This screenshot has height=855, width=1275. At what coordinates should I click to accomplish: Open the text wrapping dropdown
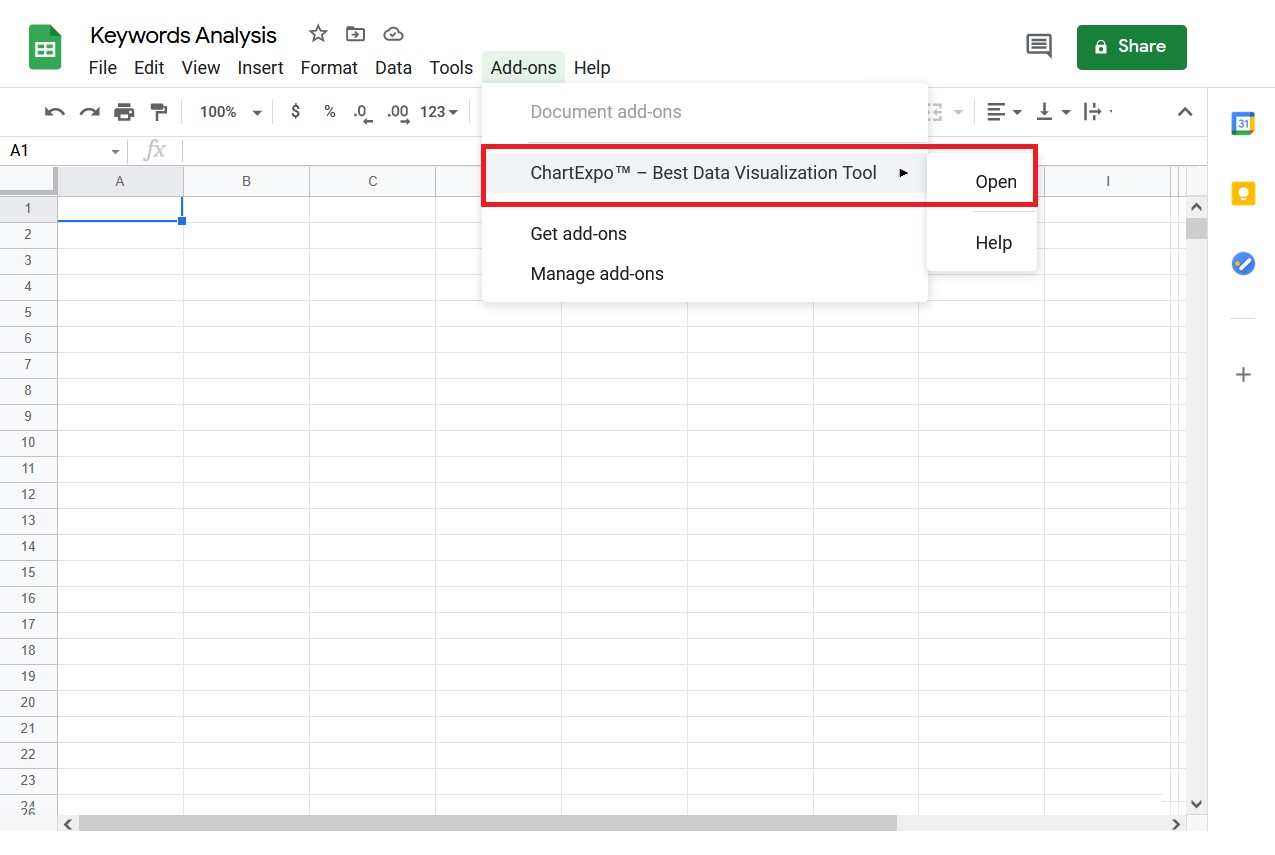[x=1098, y=112]
